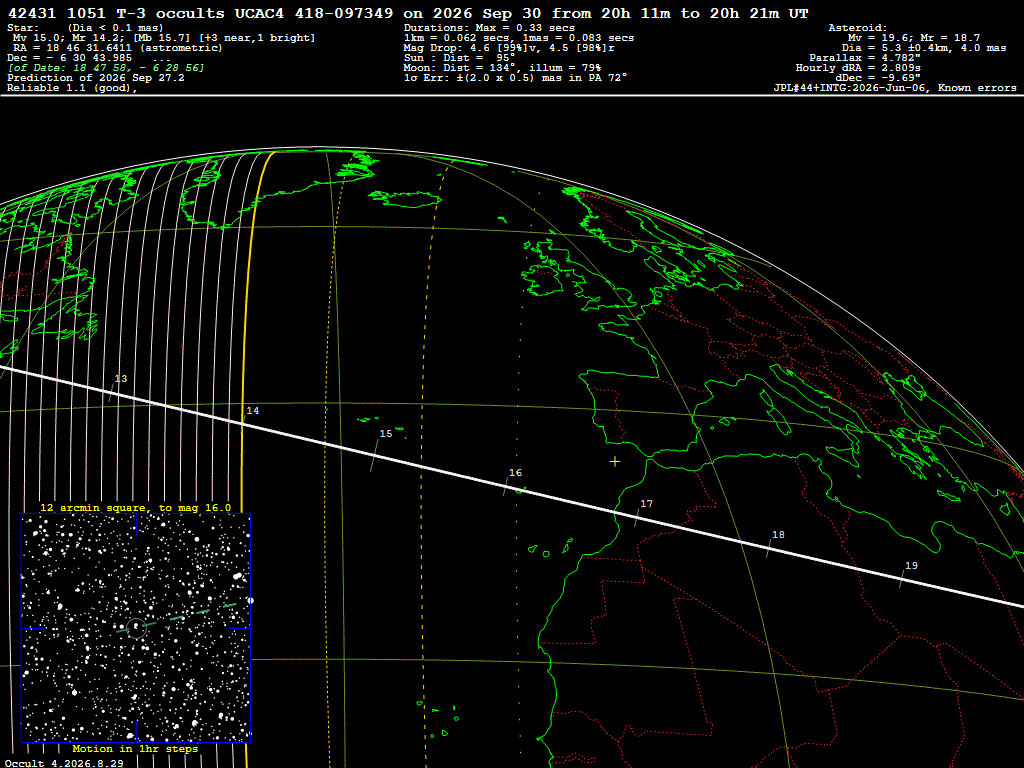
Task: Click the star chart thumbnail inset
Action: pyautogui.click(x=136, y=628)
